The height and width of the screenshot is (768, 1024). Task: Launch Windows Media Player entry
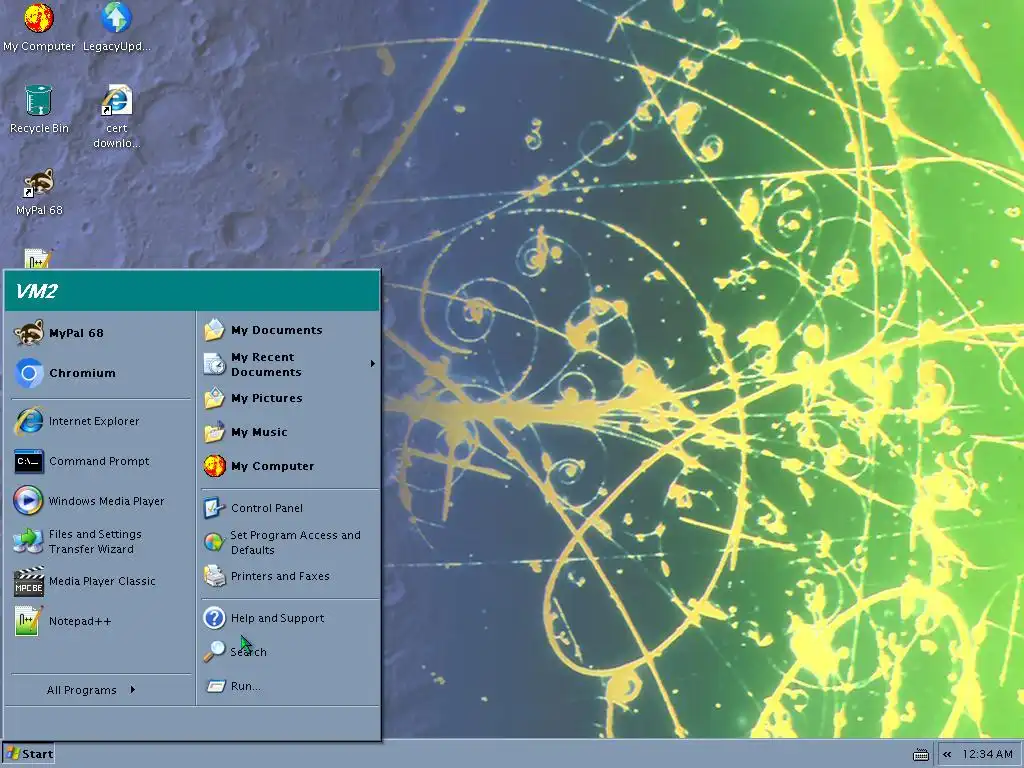[100, 501]
